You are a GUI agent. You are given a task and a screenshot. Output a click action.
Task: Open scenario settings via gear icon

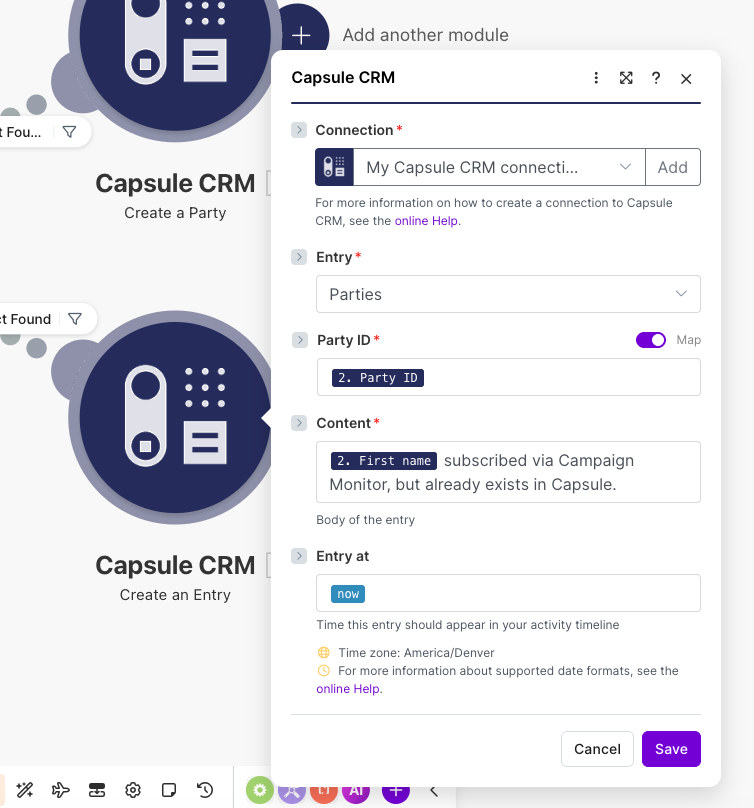coord(133,790)
